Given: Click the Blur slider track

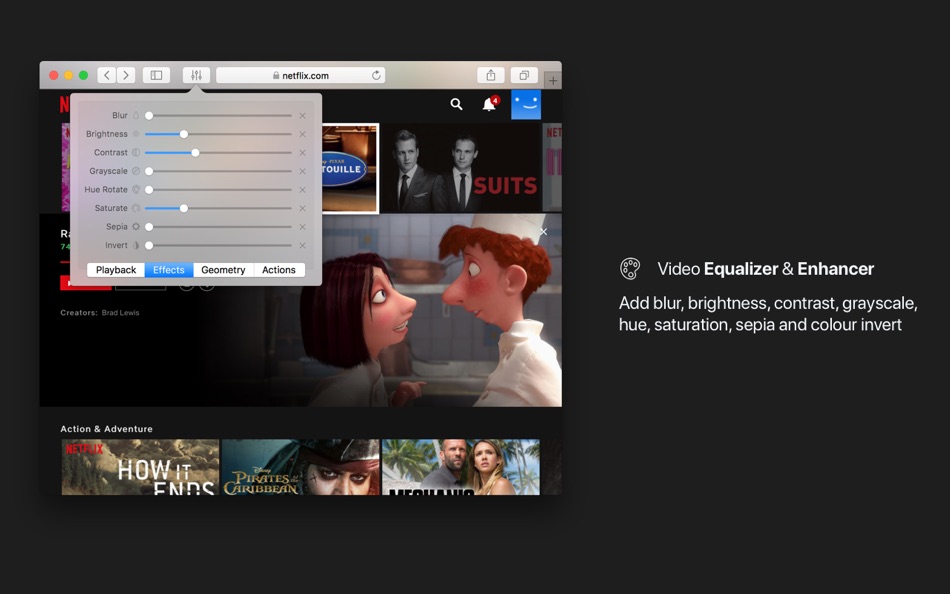Looking at the screenshot, I should [219, 116].
